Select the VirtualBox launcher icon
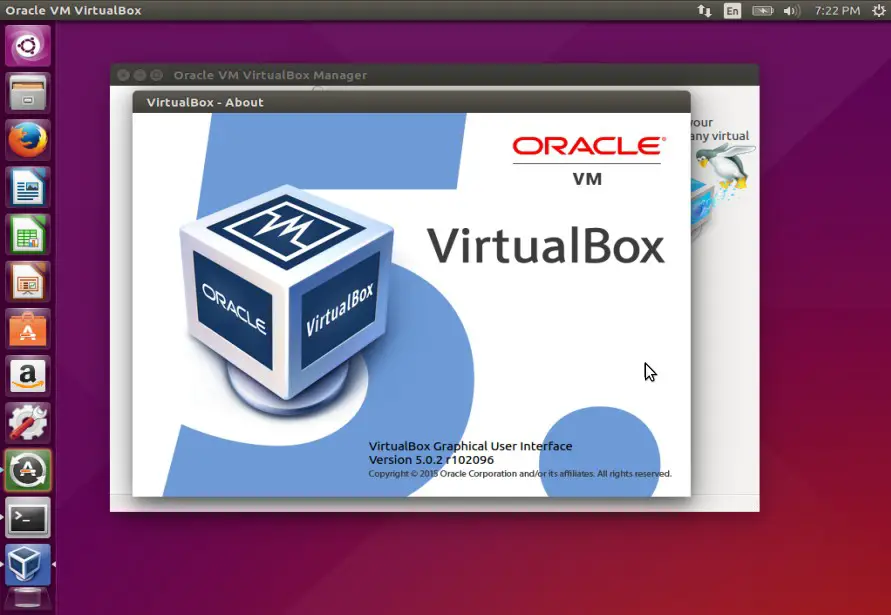The image size is (891, 615). point(28,564)
